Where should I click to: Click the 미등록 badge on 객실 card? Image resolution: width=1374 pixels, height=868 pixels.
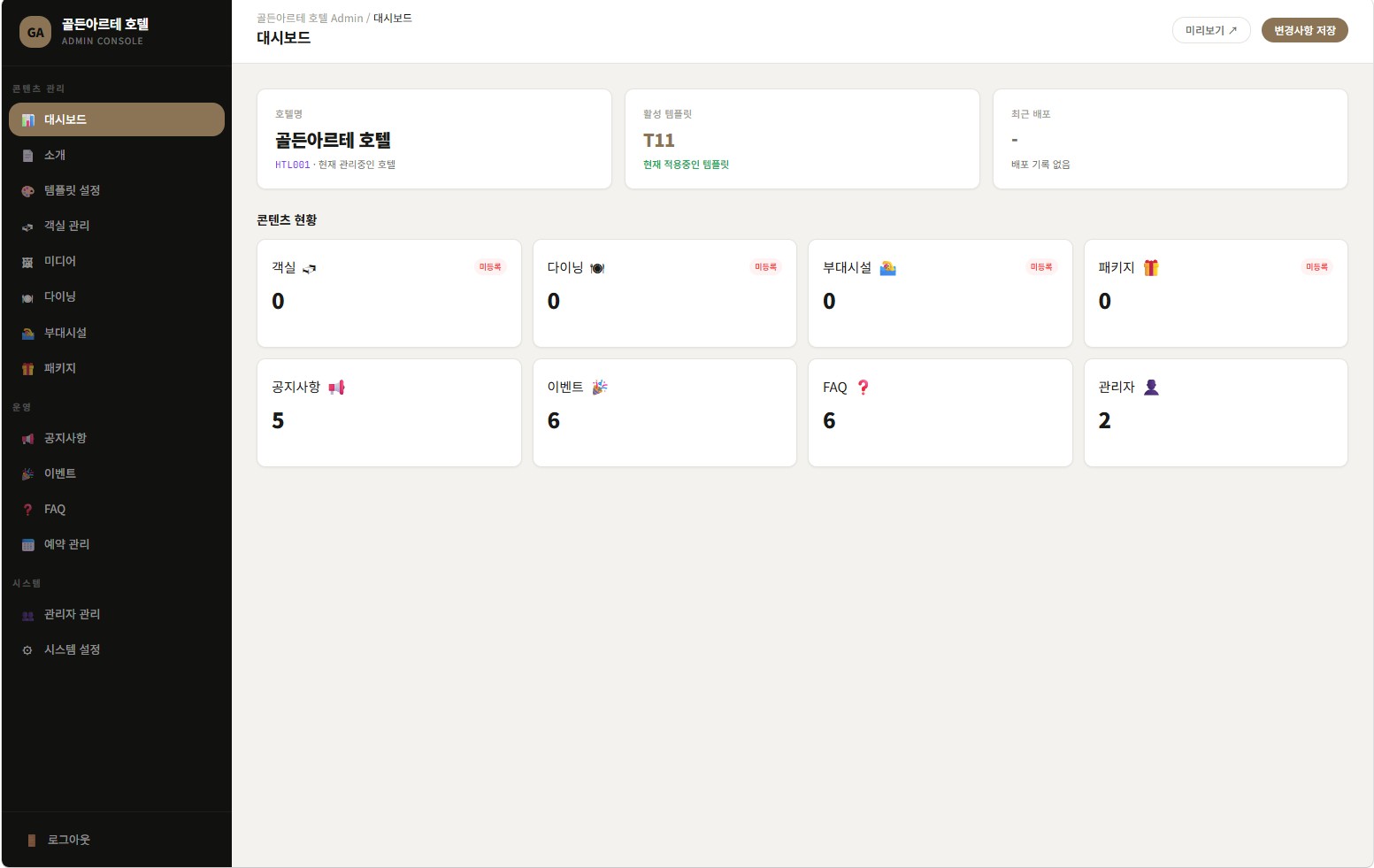[490, 267]
